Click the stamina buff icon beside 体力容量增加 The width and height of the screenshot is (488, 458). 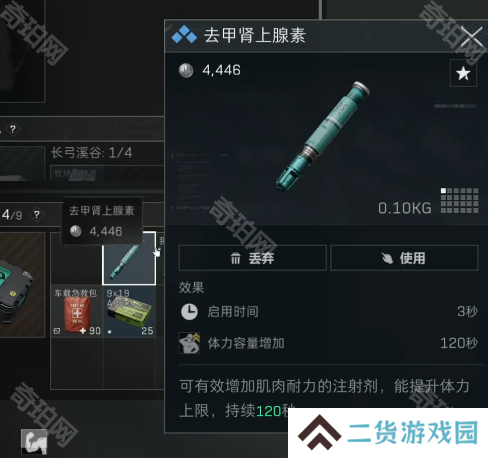click(x=189, y=343)
